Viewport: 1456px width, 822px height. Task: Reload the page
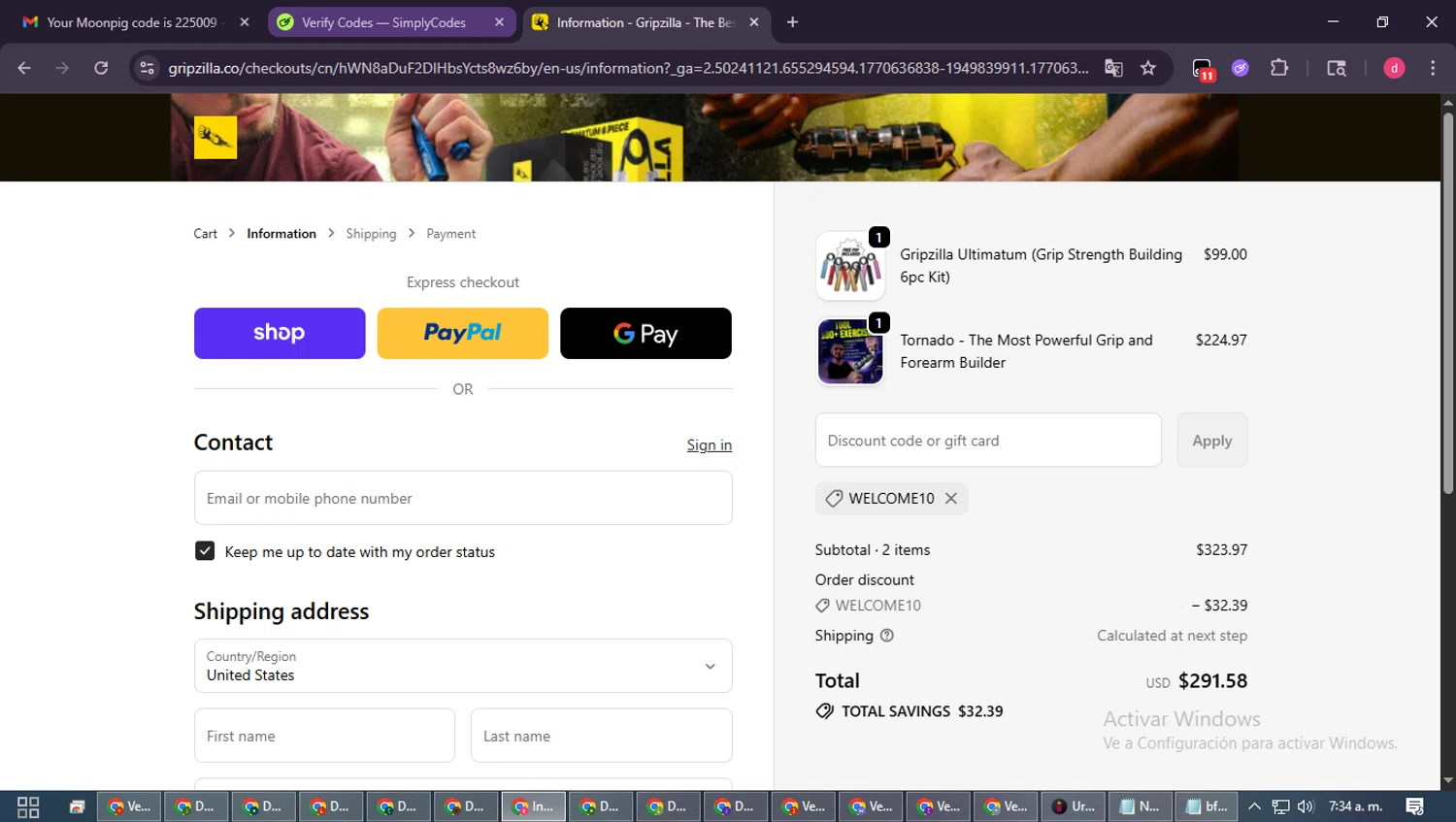tap(101, 68)
